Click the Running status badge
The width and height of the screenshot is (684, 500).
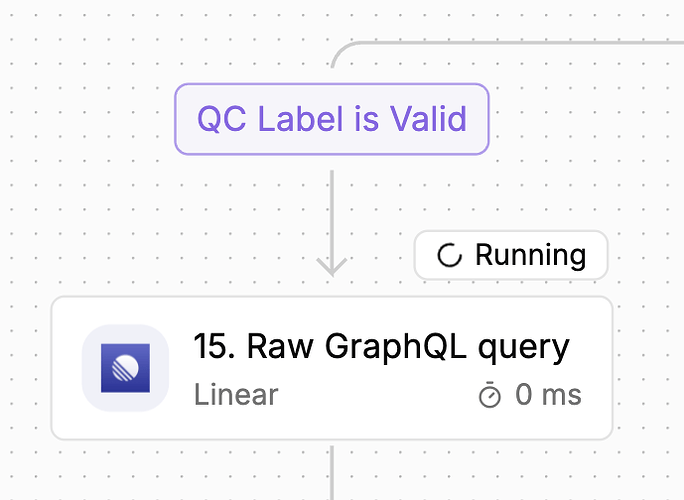point(510,256)
